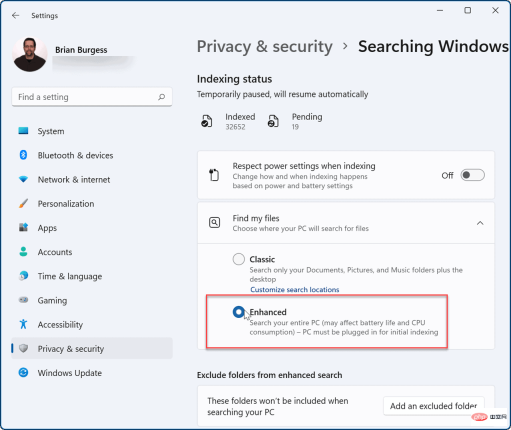Click the Brian Burgess account name
The height and width of the screenshot is (430, 511).
tap(81, 50)
